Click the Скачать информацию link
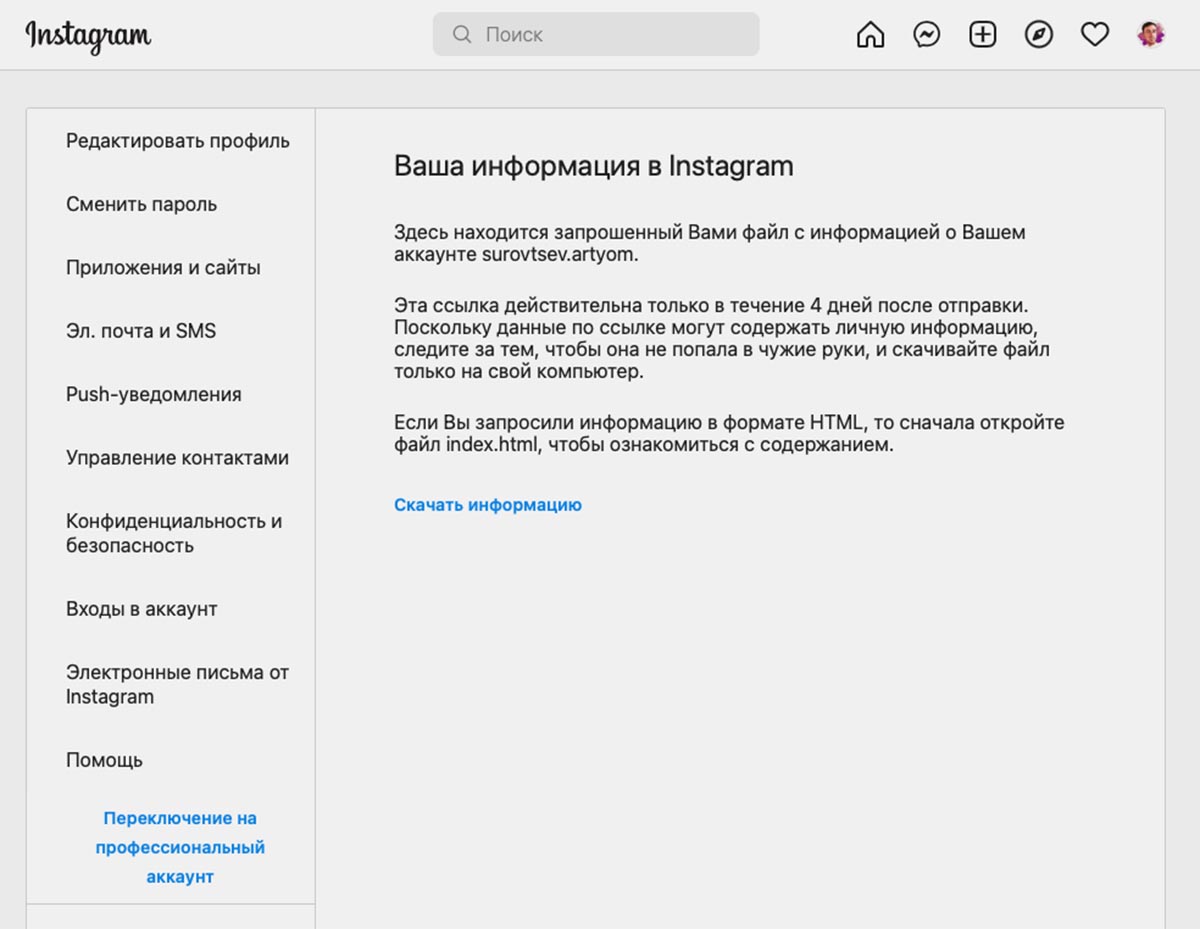The width and height of the screenshot is (1200, 929). point(488,505)
